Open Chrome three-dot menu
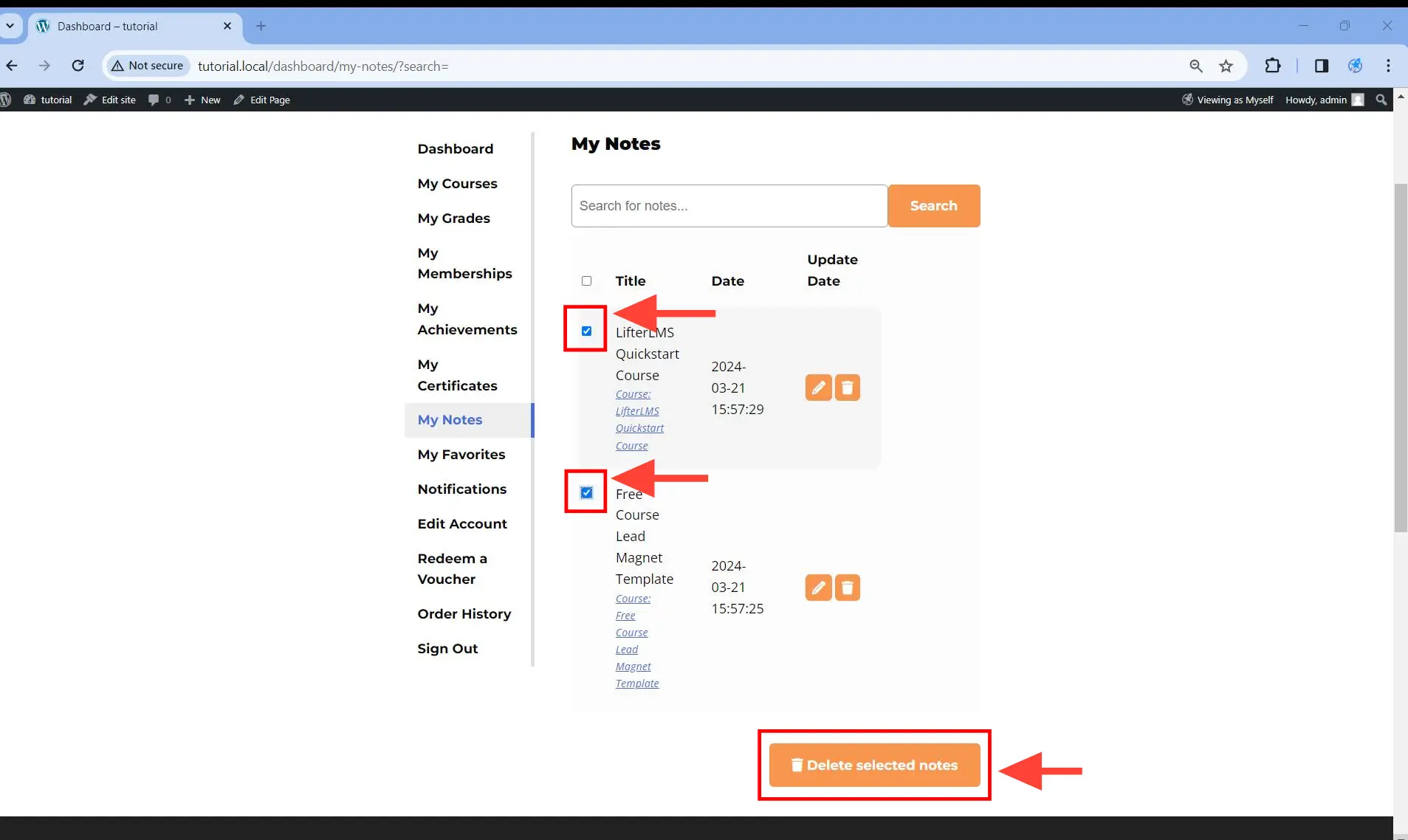The image size is (1408, 840). point(1388,66)
